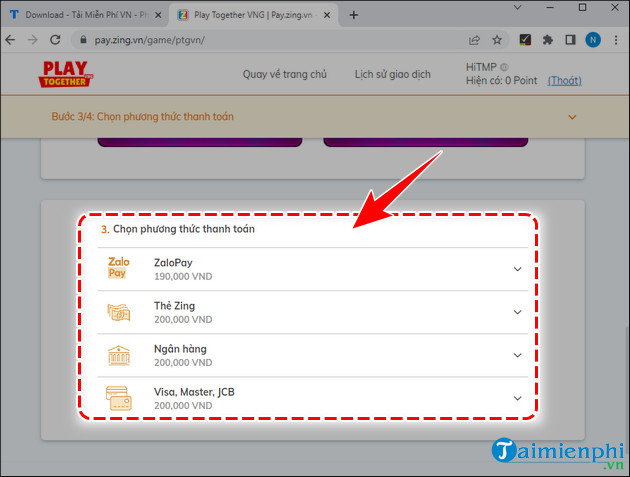Click the ZaloPay logo icon
This screenshot has width=630, height=477.
coord(119,268)
